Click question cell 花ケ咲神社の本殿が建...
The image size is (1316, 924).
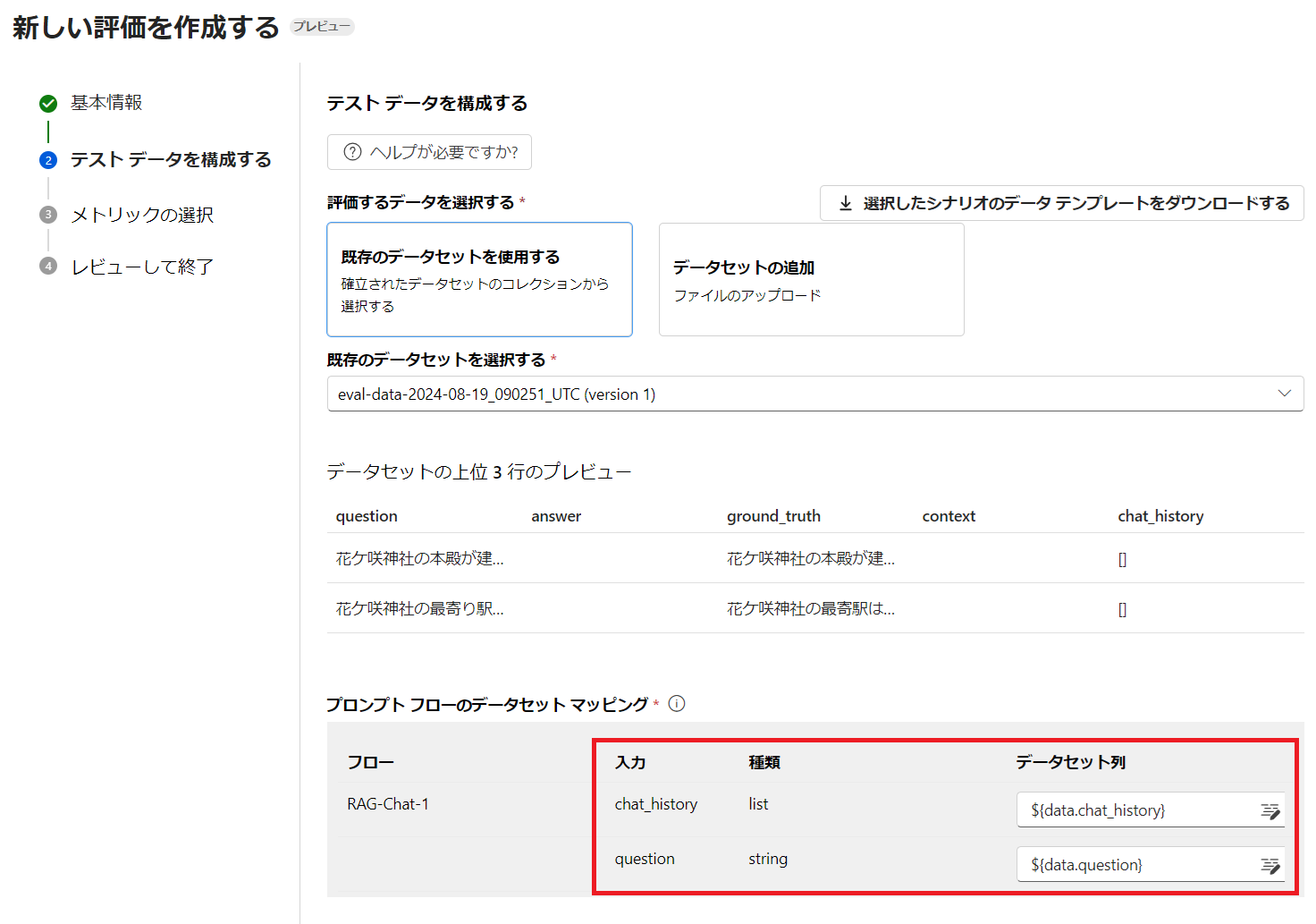tap(420, 558)
